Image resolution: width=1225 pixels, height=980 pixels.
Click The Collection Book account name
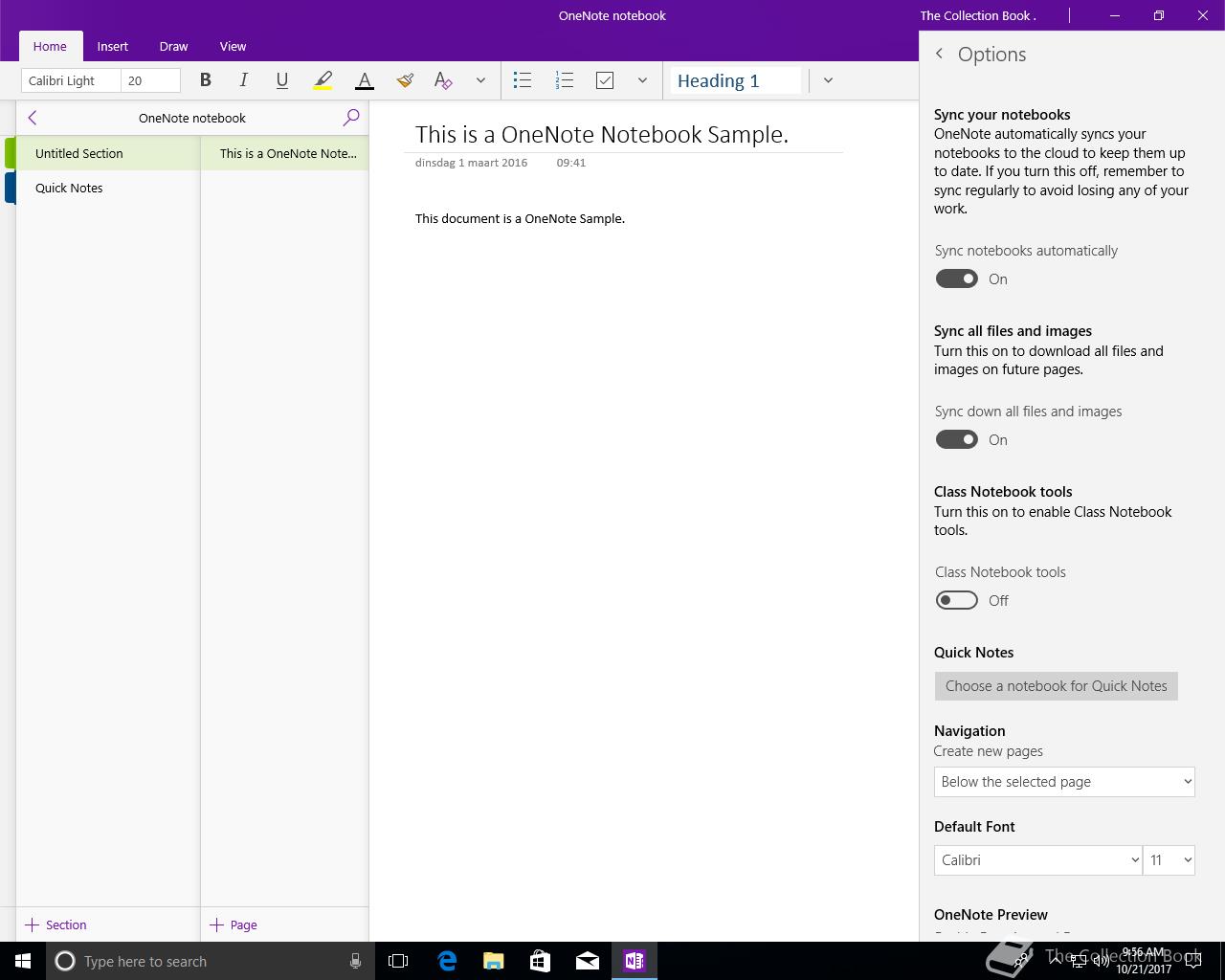(x=978, y=15)
